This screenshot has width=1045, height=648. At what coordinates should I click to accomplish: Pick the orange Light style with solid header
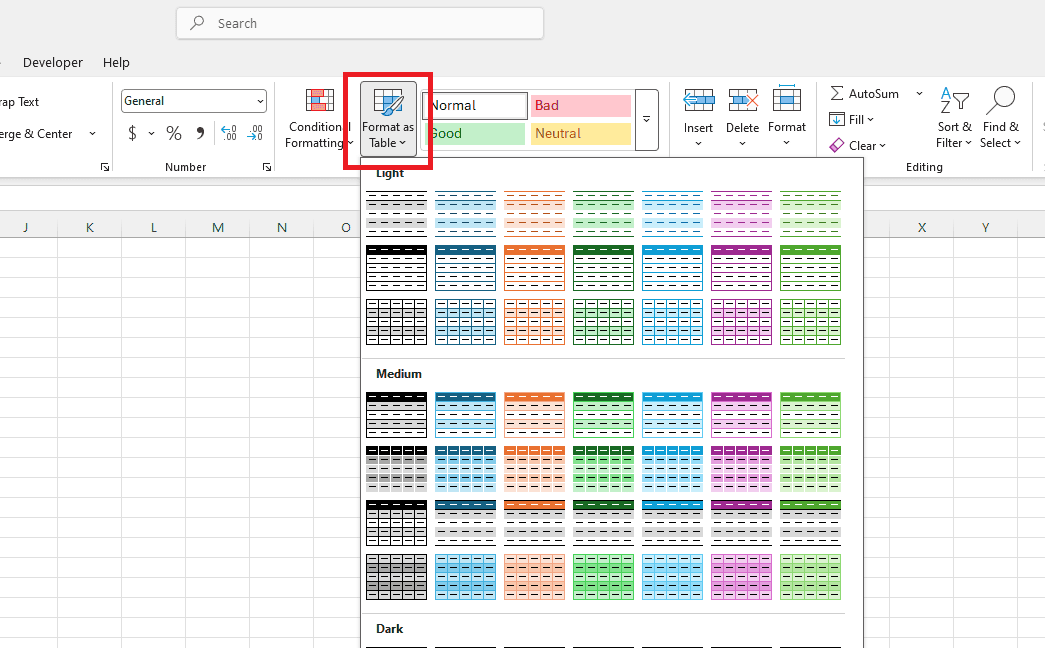534,268
